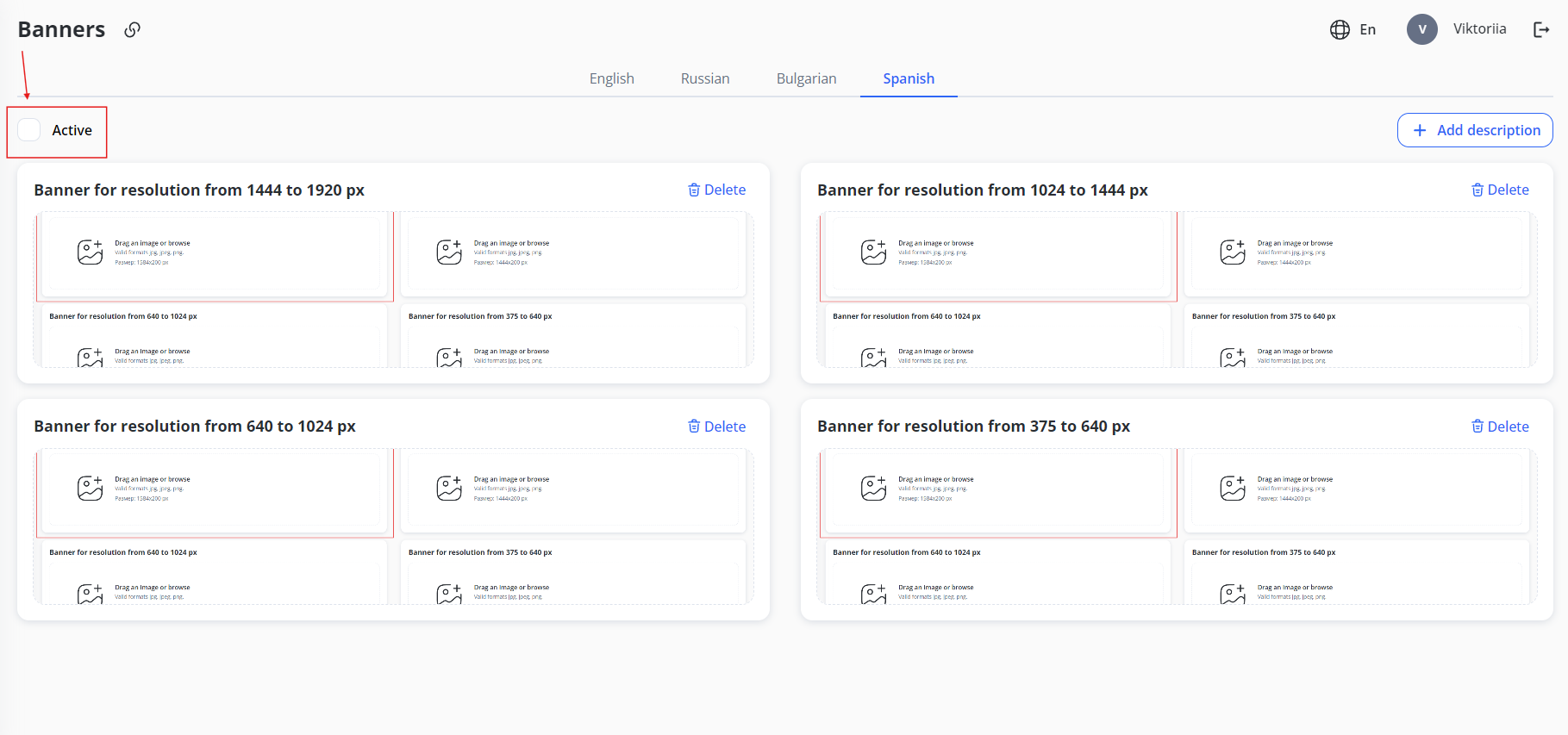Tick the Active checkbox
The width and height of the screenshot is (1568, 735).
point(29,130)
